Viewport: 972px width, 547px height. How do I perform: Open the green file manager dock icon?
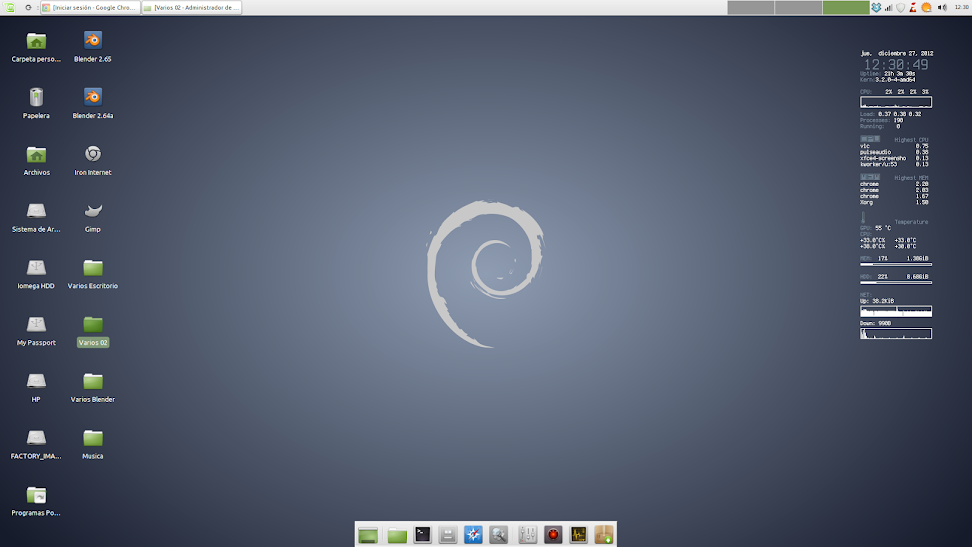397,535
